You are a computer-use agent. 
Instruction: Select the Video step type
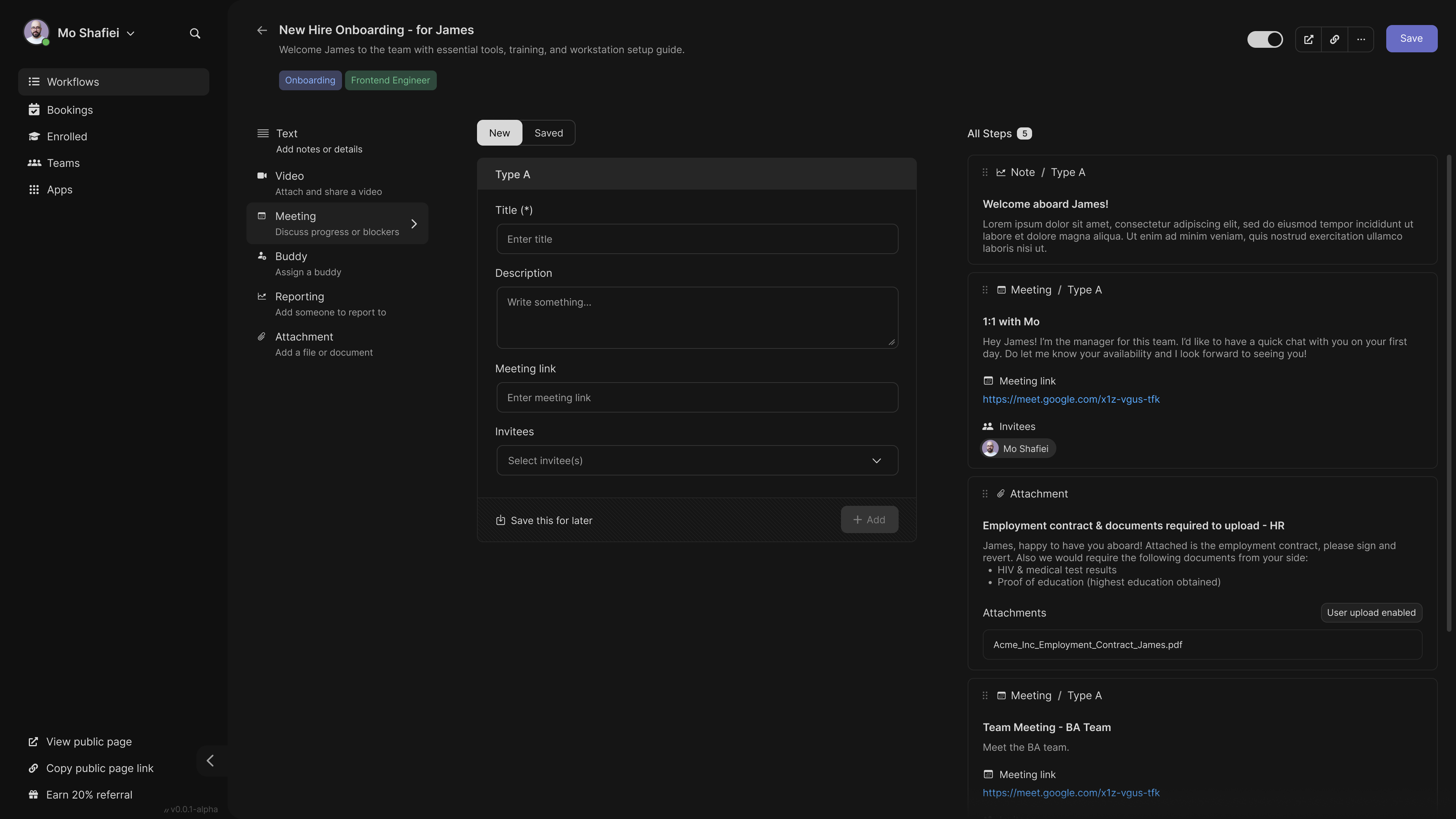(337, 183)
